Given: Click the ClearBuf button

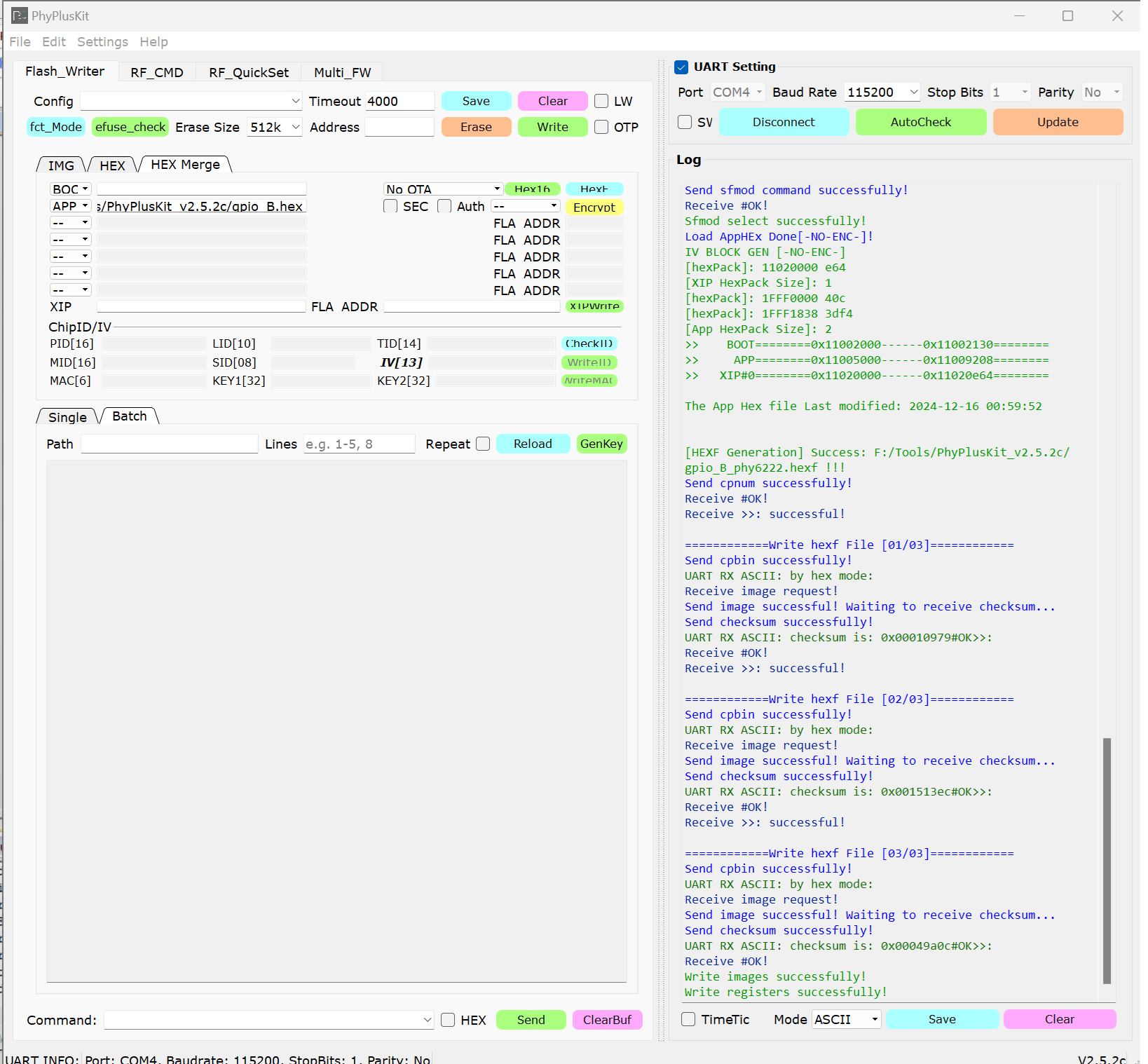Looking at the screenshot, I should click(x=607, y=1020).
